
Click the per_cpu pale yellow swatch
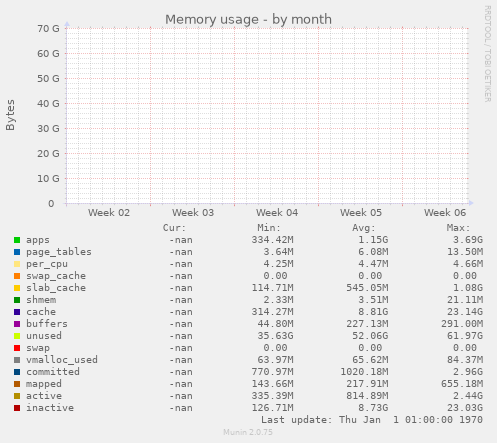coord(17,264)
